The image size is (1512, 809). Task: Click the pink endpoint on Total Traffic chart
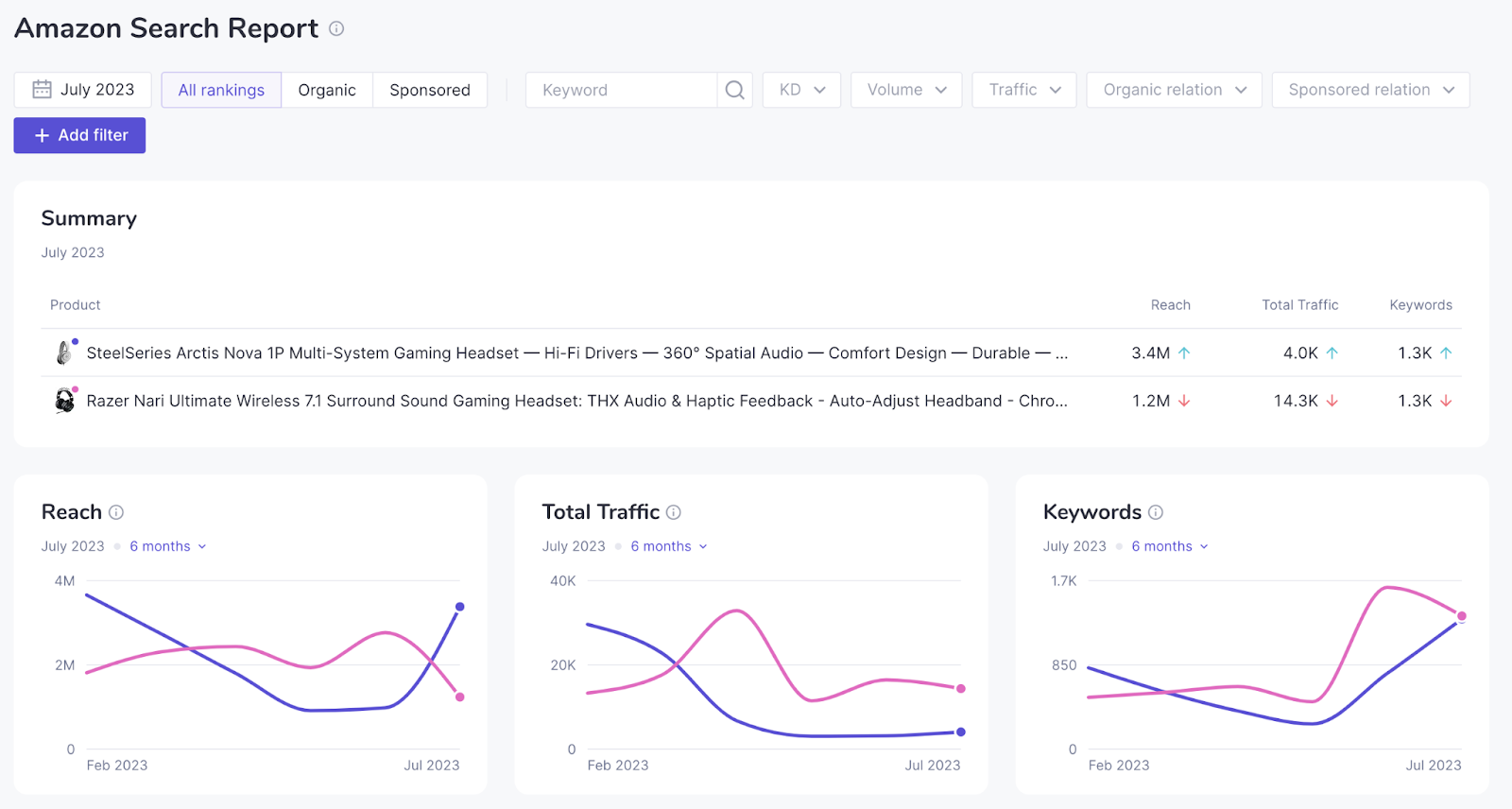coord(961,689)
